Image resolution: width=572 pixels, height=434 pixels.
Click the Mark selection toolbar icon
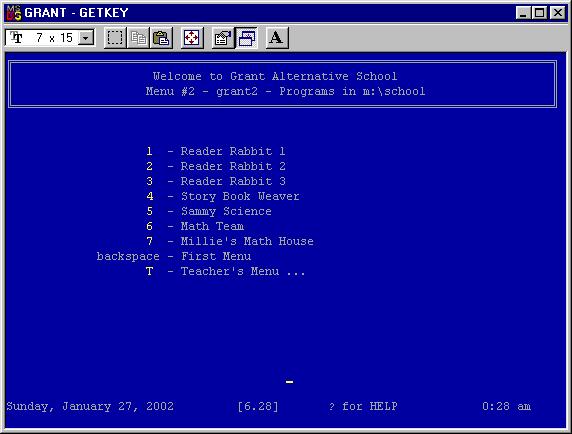pyautogui.click(x=115, y=38)
